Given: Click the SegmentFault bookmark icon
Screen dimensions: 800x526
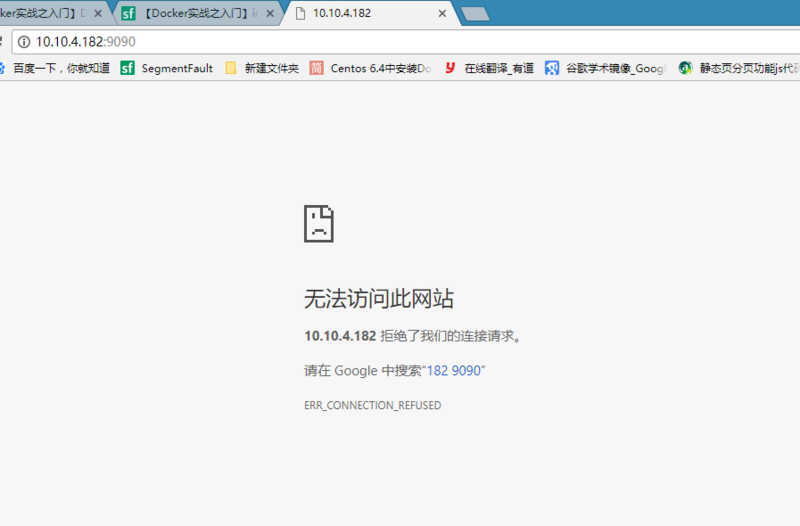Looking at the screenshot, I should (x=128, y=68).
